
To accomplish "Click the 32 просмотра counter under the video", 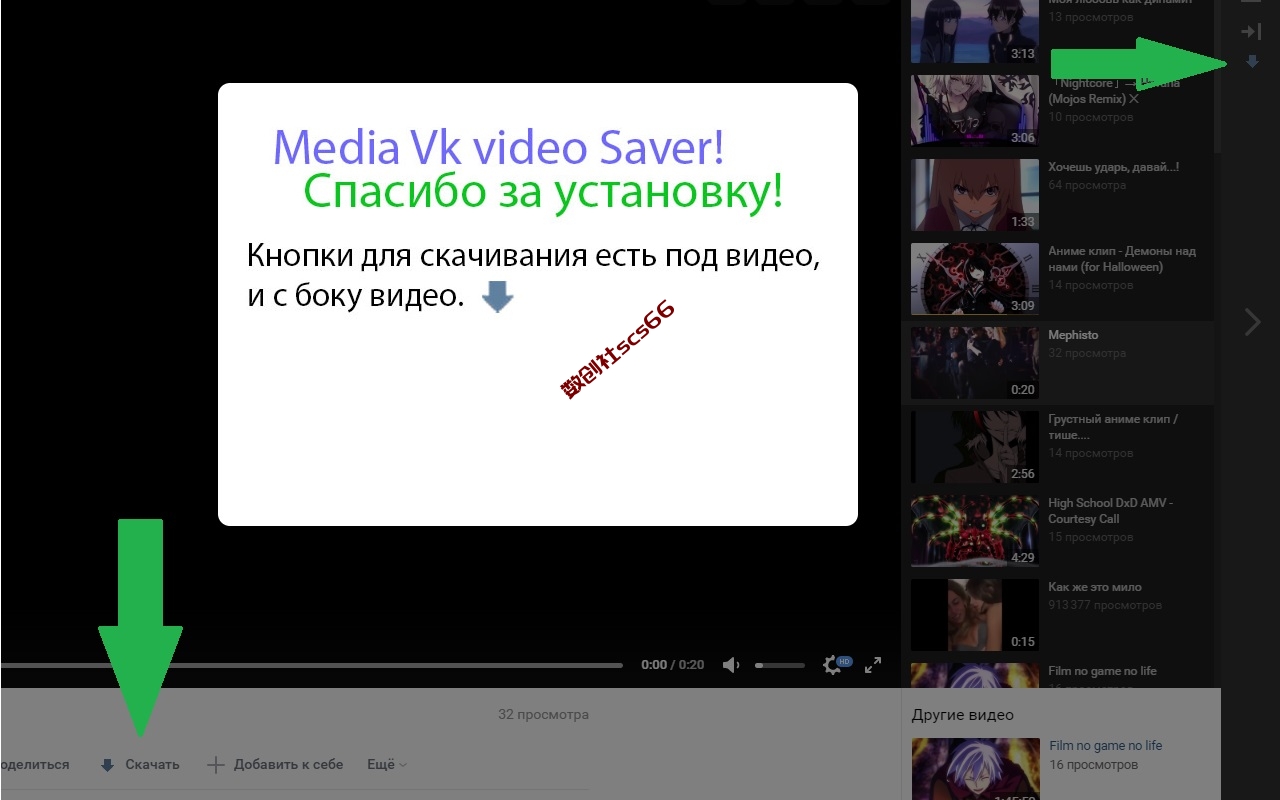I will 543,715.
